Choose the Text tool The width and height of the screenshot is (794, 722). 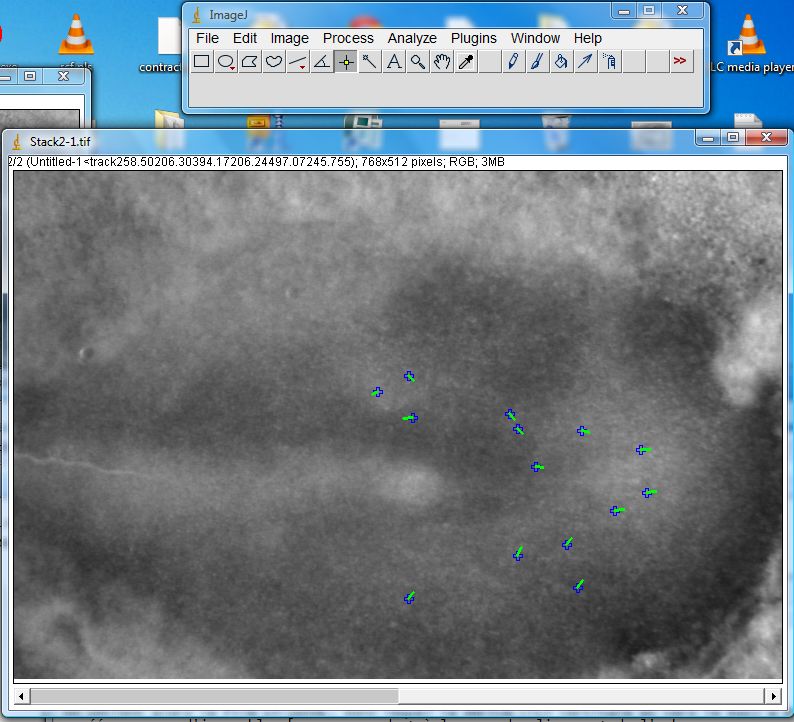click(x=394, y=62)
